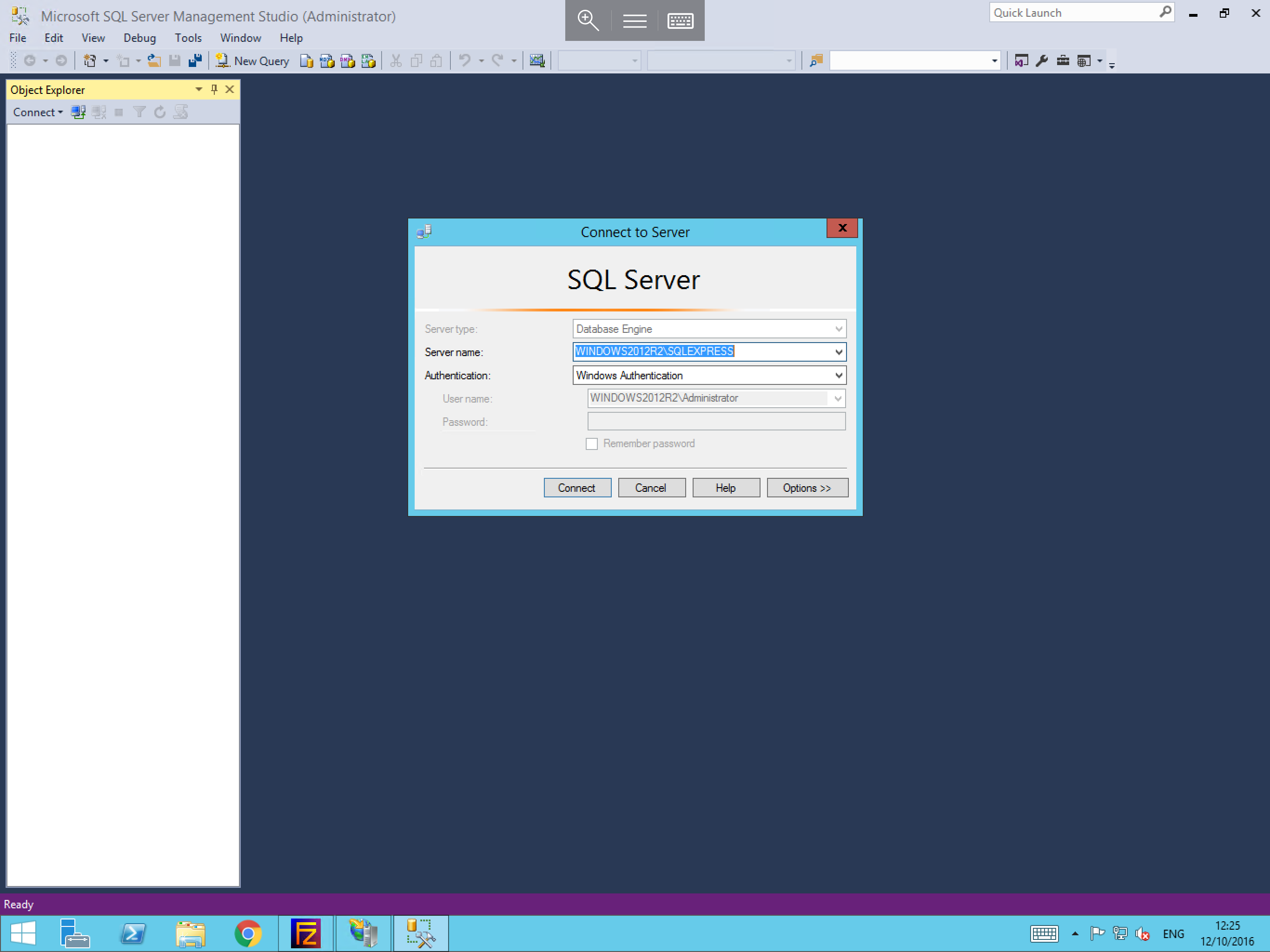Click the Open File folder icon
The height and width of the screenshot is (952, 1270).
coord(154,61)
